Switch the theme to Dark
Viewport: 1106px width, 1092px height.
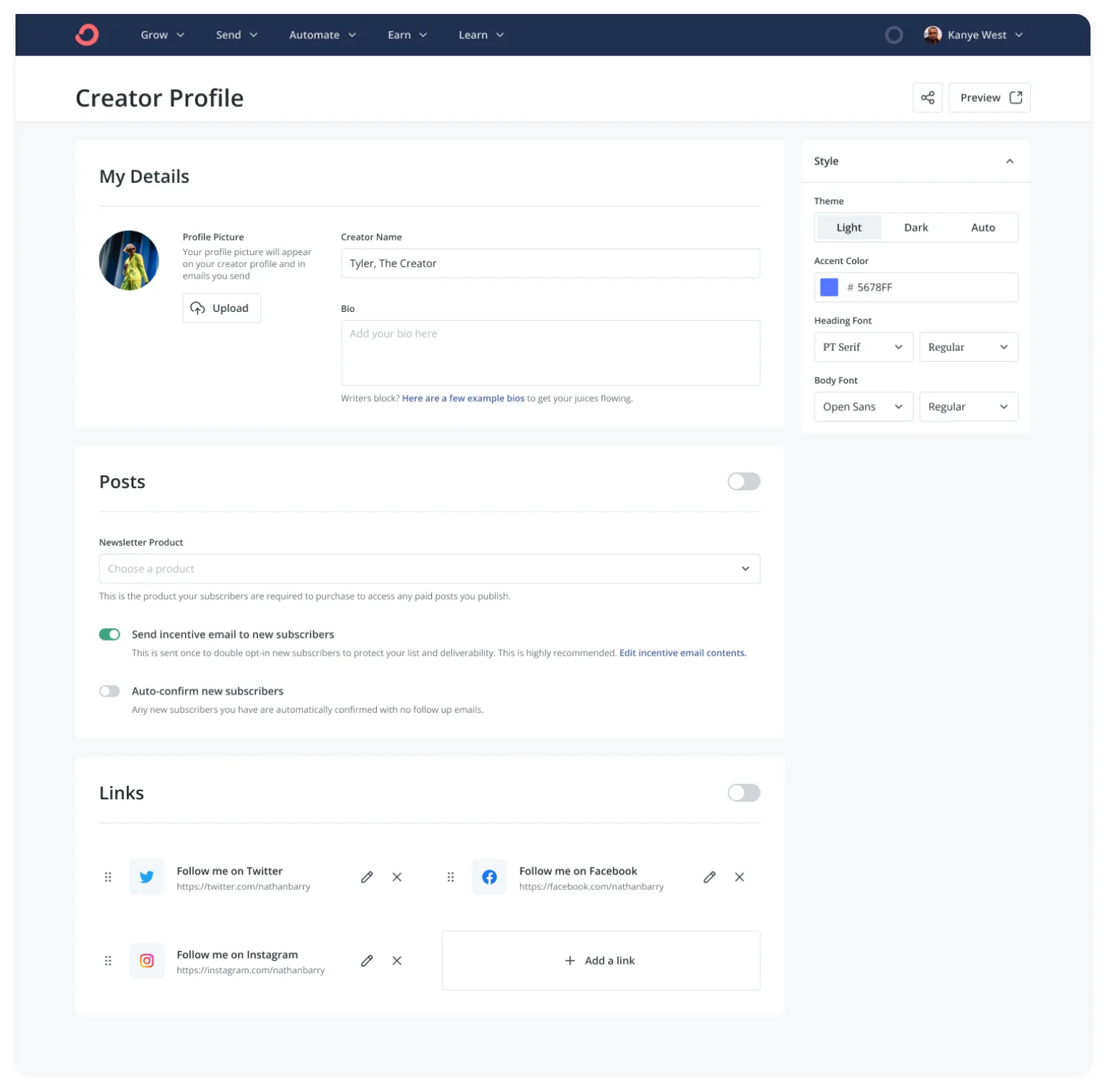(x=916, y=227)
